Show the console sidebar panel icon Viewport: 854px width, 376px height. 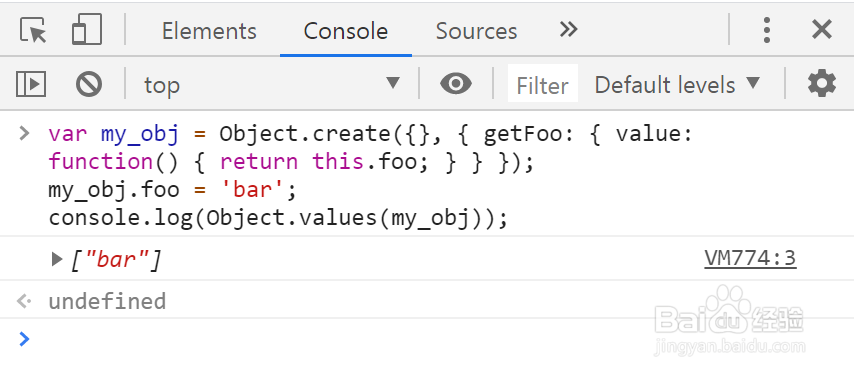[31, 84]
